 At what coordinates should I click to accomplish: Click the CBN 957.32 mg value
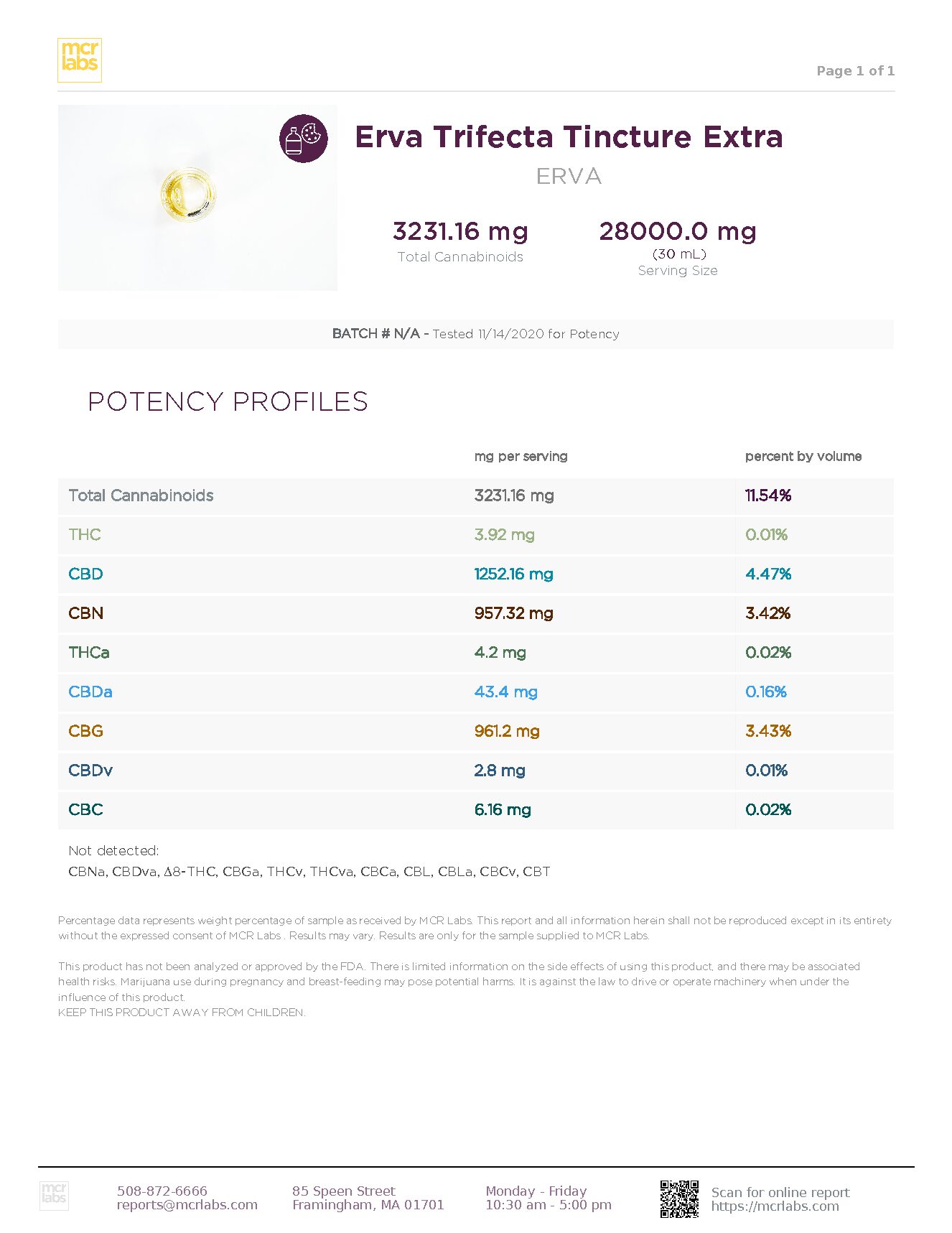tap(513, 613)
